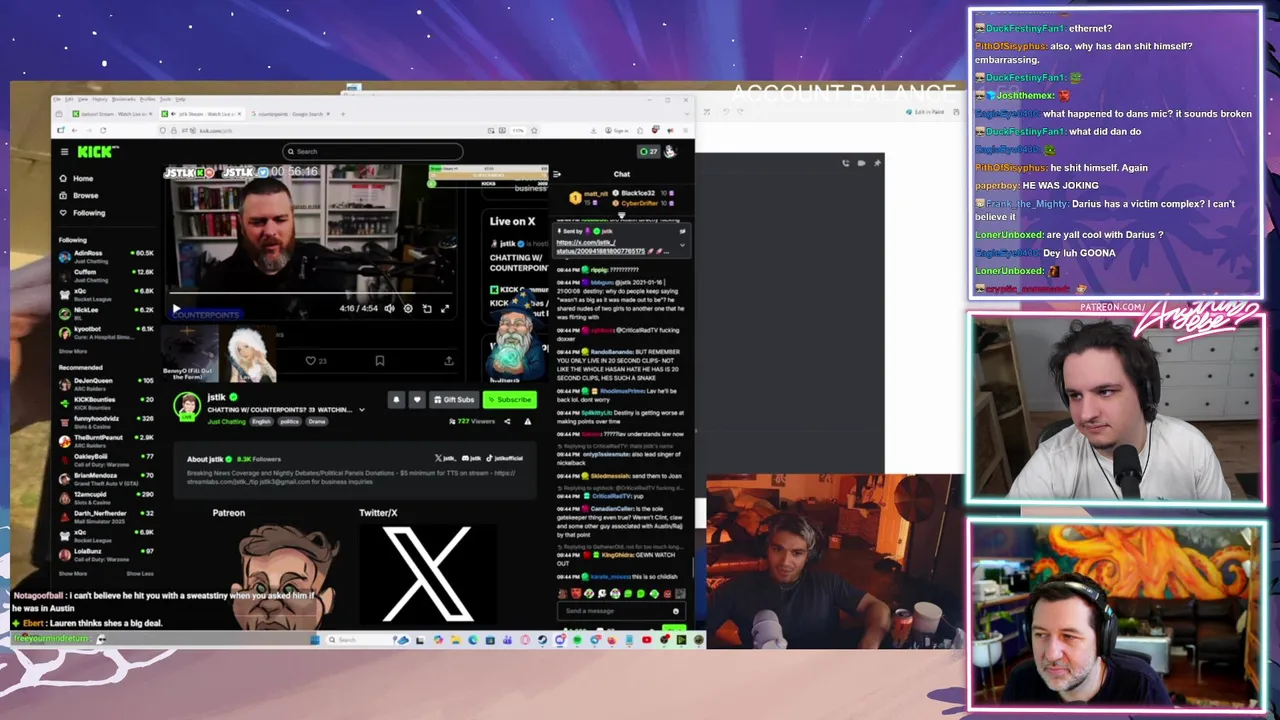Open the user avatar in Kick header

tap(670, 152)
